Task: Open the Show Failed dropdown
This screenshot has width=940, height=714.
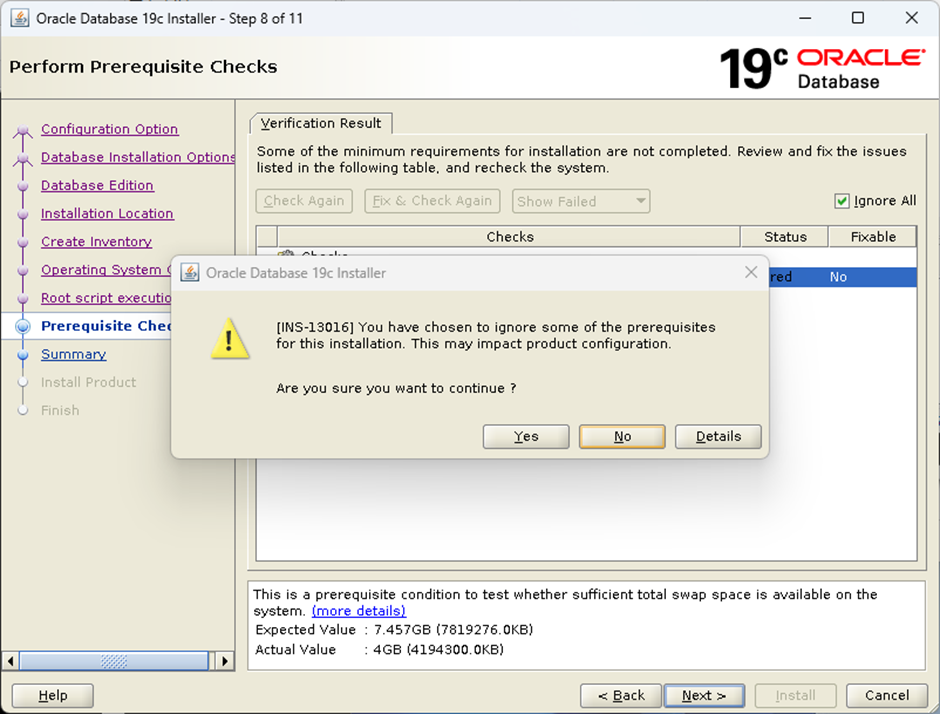Action: coord(581,201)
